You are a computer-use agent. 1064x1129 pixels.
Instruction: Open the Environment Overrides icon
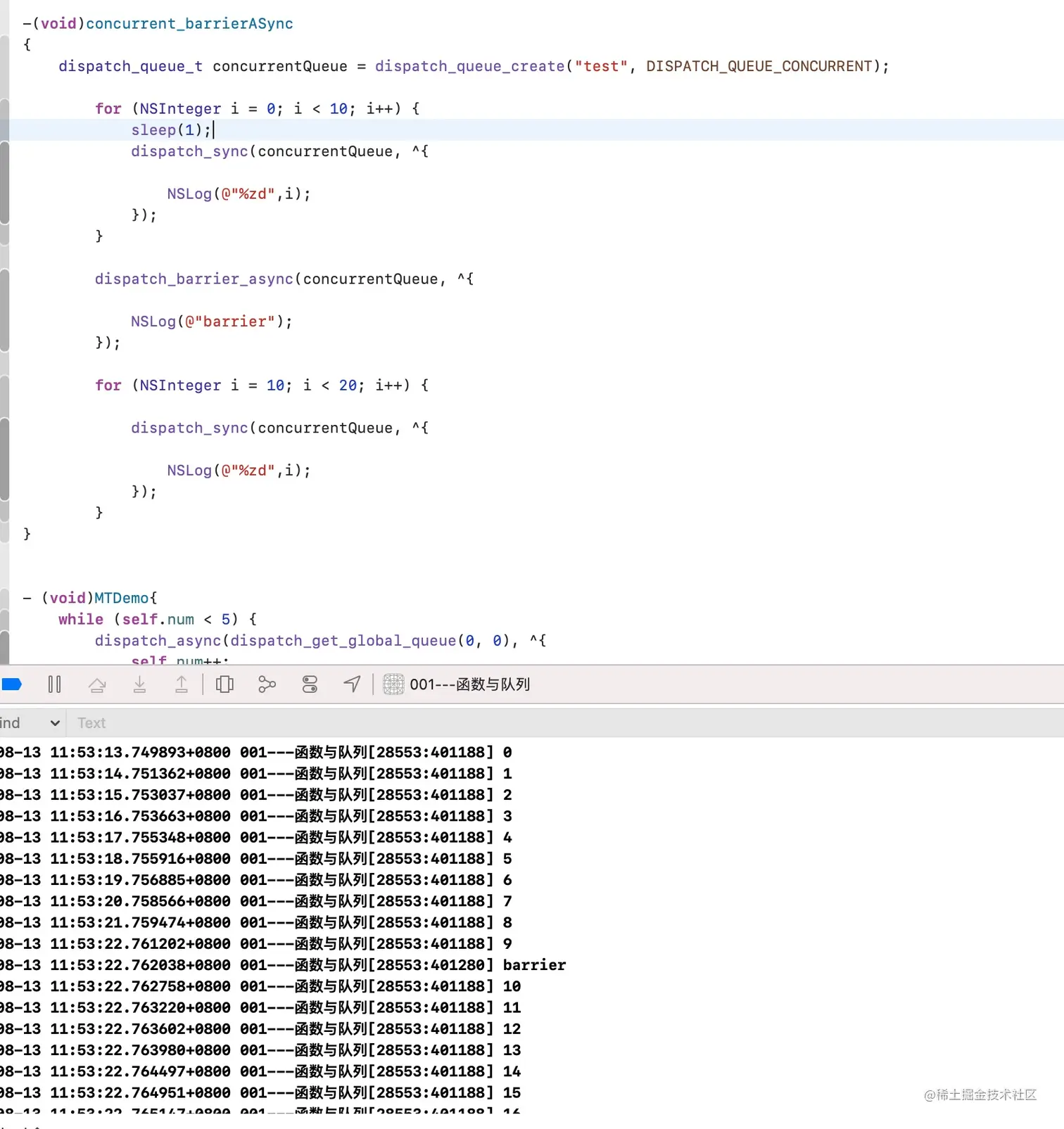pyautogui.click(x=310, y=684)
